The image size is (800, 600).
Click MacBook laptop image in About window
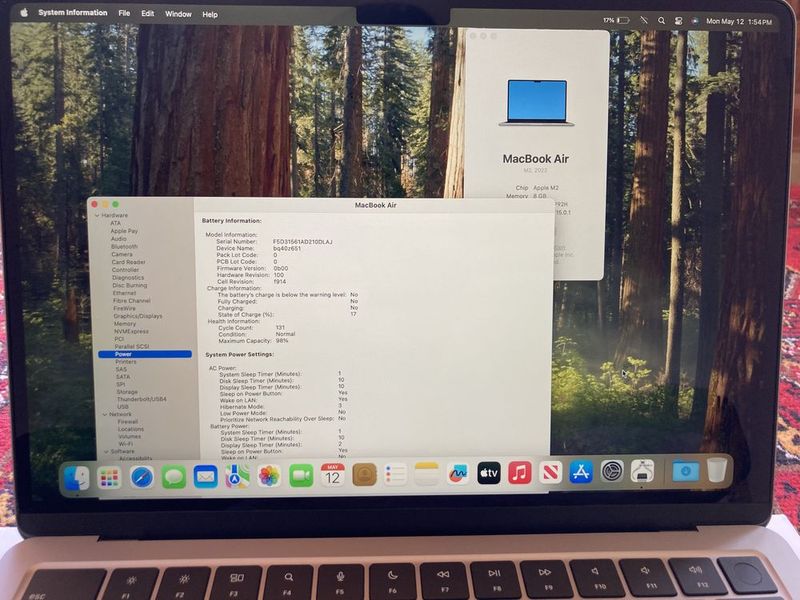pyautogui.click(x=536, y=103)
